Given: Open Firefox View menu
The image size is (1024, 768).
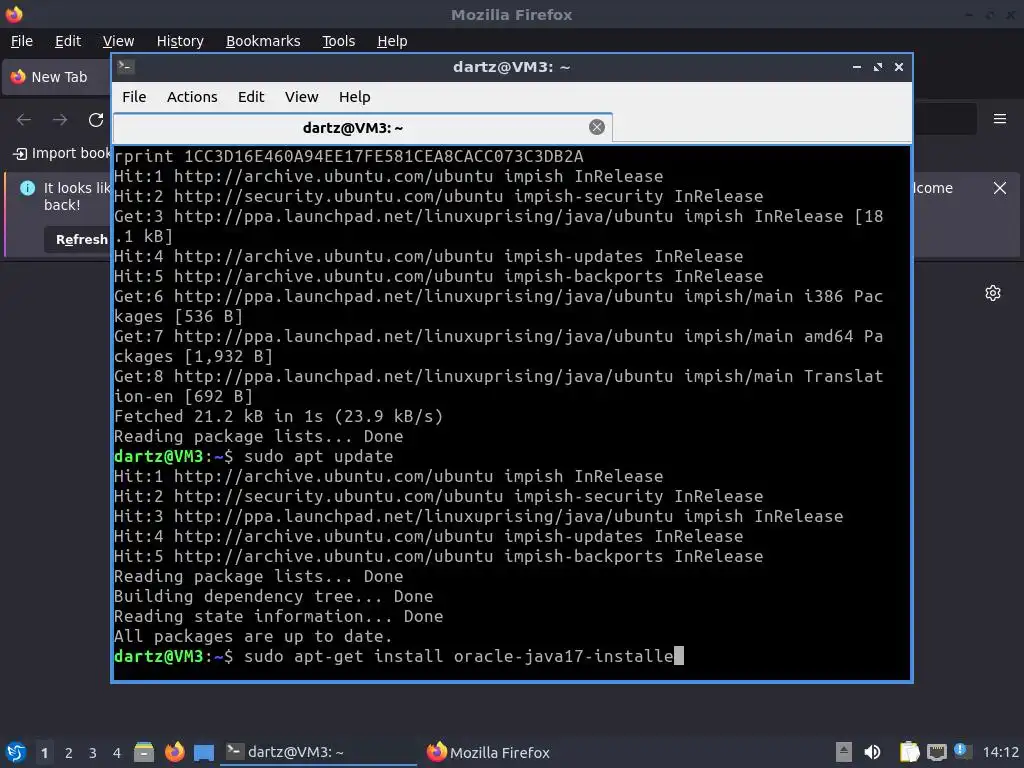Looking at the screenshot, I should (x=118, y=41).
